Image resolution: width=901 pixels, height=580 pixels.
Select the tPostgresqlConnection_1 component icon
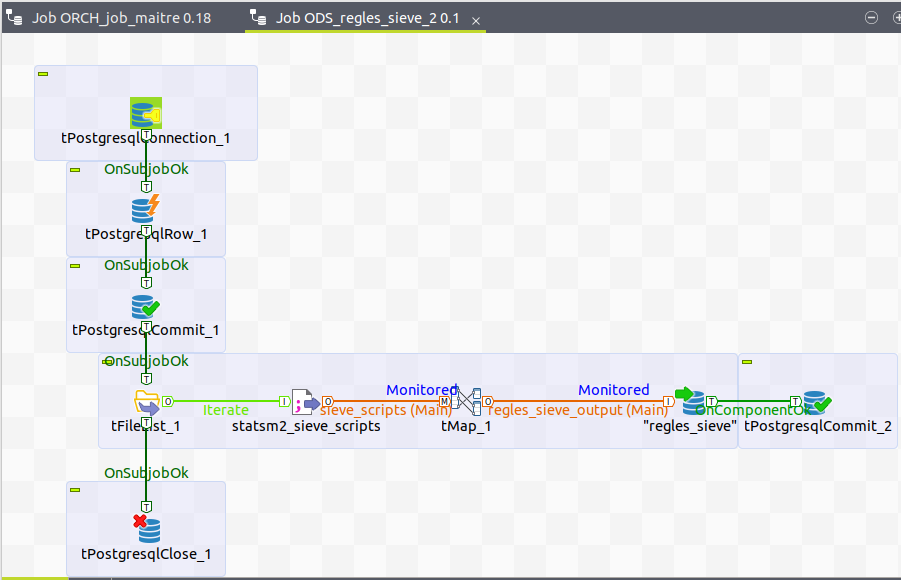[146, 113]
